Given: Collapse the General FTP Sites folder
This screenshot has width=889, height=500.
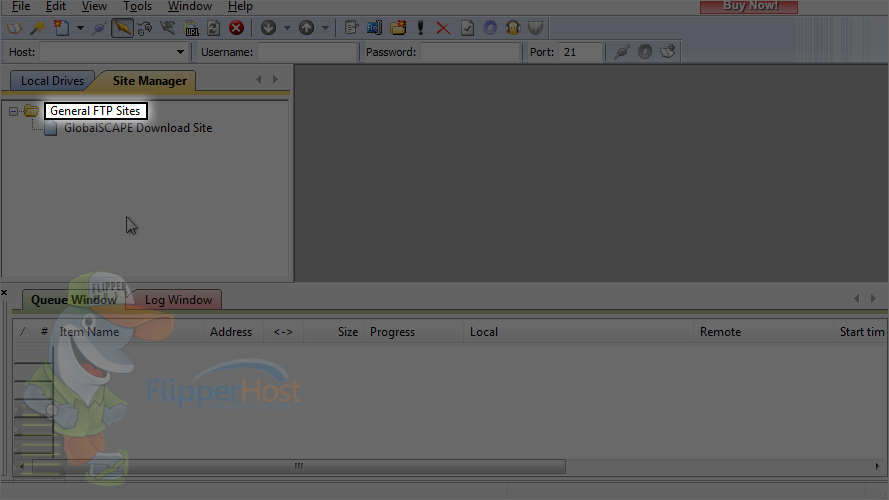Looking at the screenshot, I should (14, 111).
